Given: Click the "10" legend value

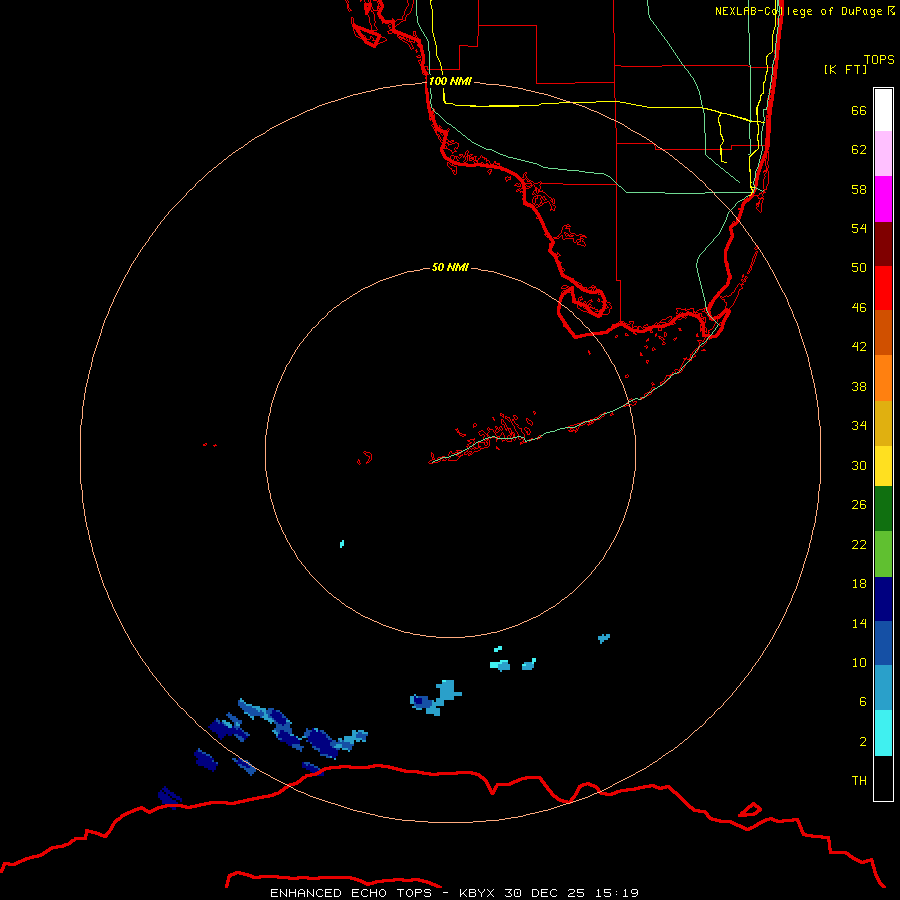Looking at the screenshot, I should [859, 662].
